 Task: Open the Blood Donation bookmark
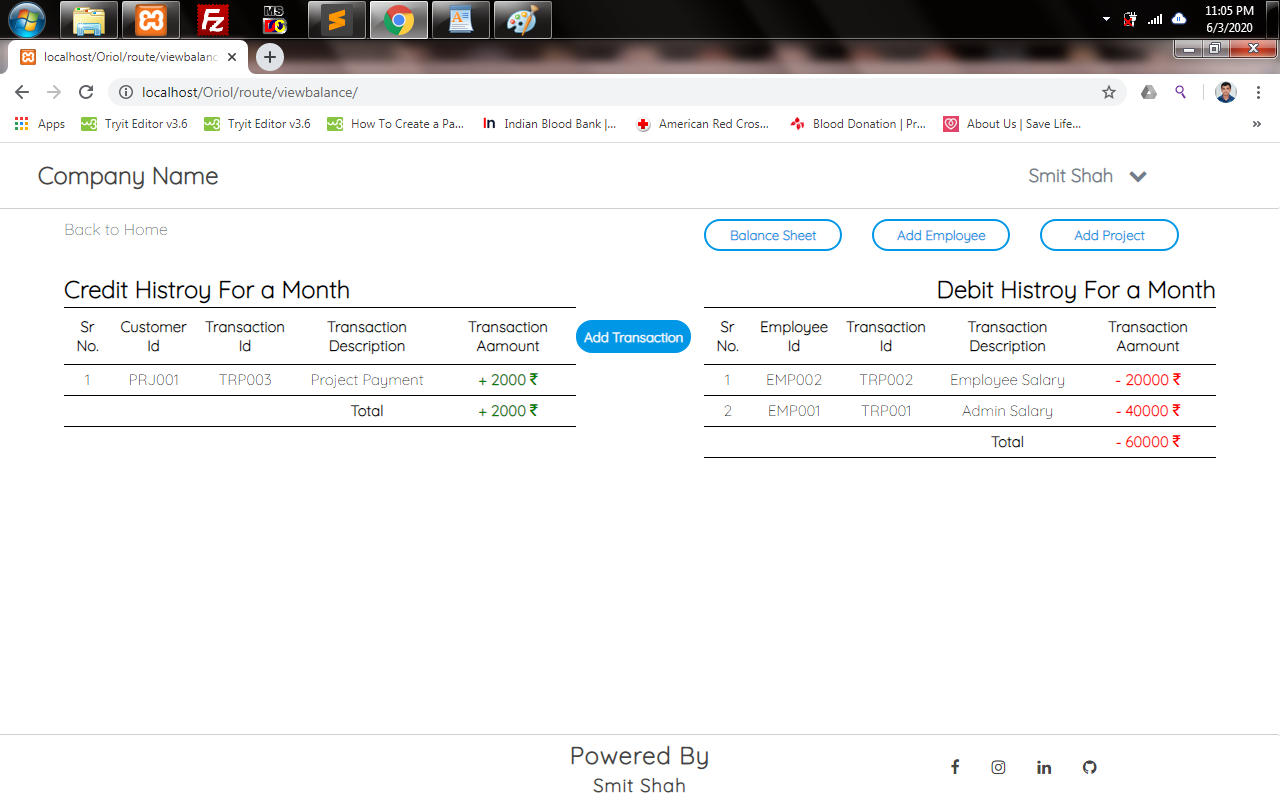[x=858, y=124]
